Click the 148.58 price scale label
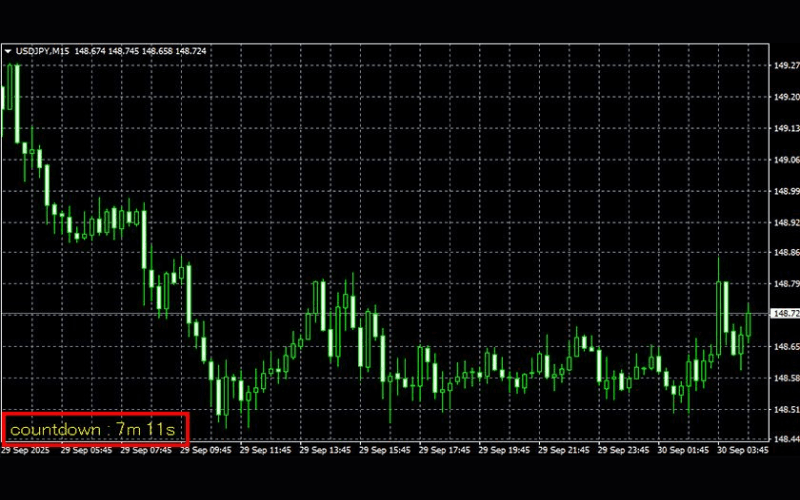Screen dimensions: 800x500 (785, 378)
